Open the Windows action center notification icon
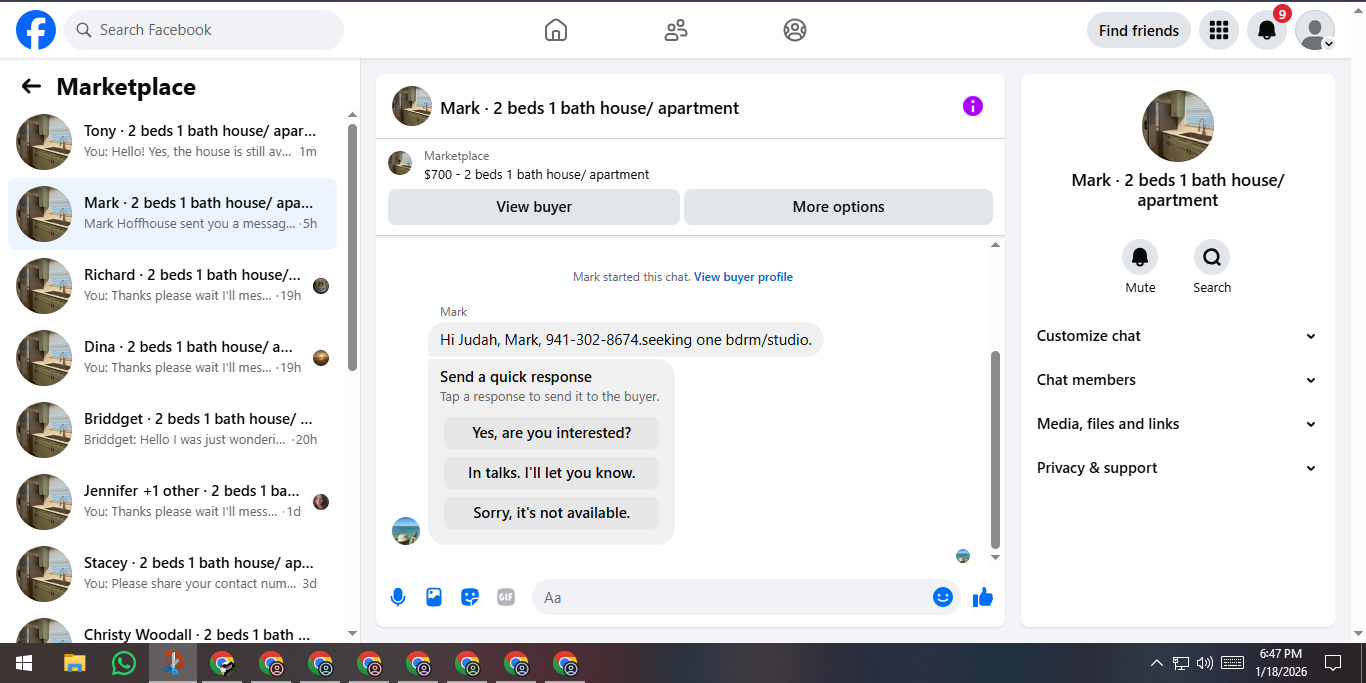 point(1333,663)
